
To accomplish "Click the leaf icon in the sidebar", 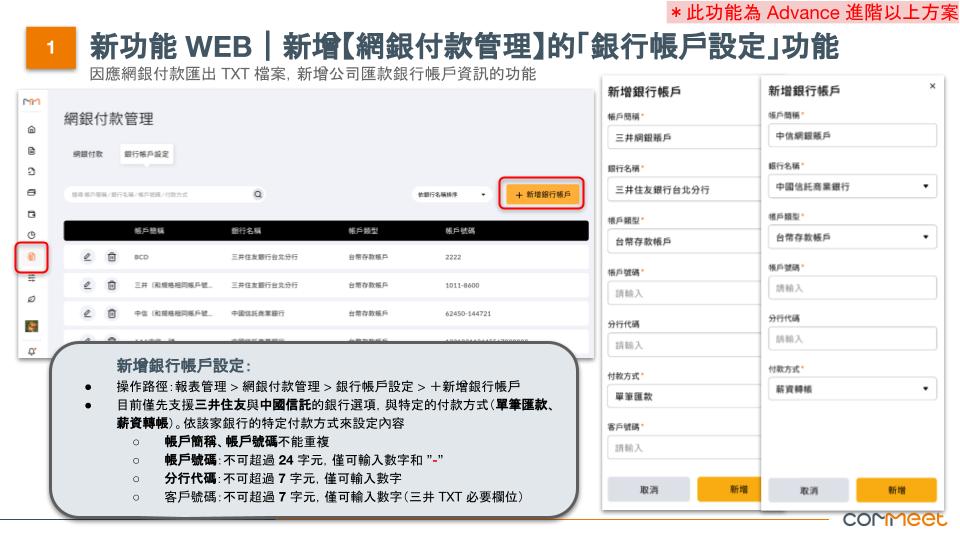I will pos(32,299).
